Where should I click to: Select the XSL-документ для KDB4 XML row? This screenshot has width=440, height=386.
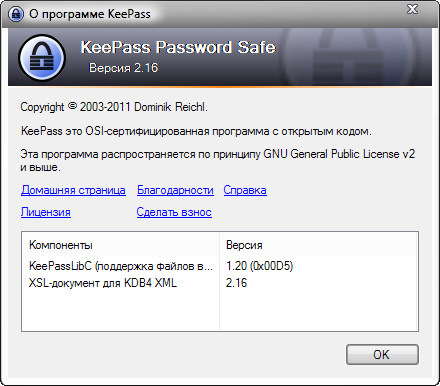click(x=220, y=283)
